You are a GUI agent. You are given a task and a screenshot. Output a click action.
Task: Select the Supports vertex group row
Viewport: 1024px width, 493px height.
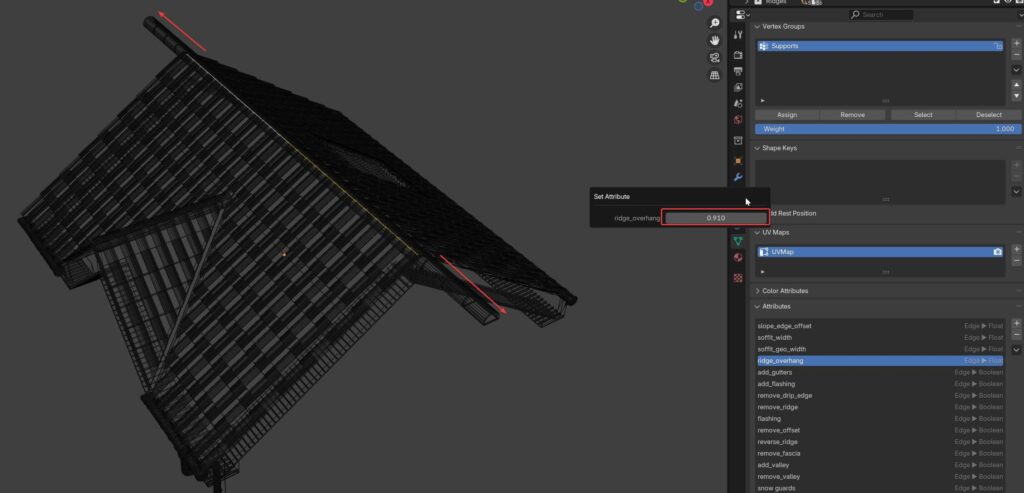(x=880, y=46)
